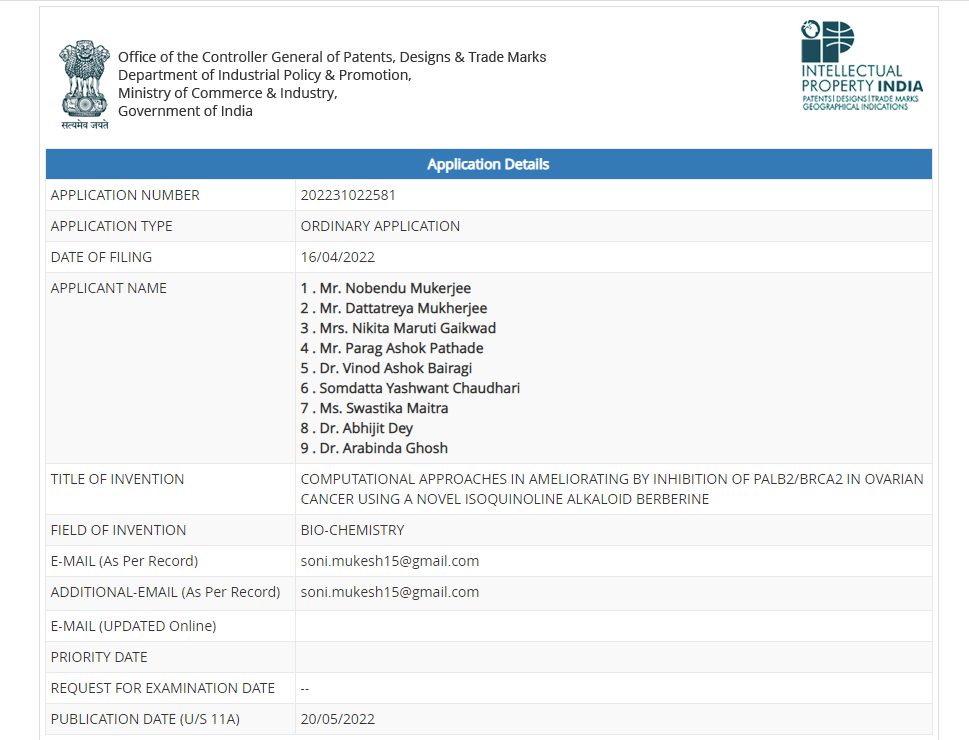
Task: Click the DATE OF FILING label
Action: [101, 257]
